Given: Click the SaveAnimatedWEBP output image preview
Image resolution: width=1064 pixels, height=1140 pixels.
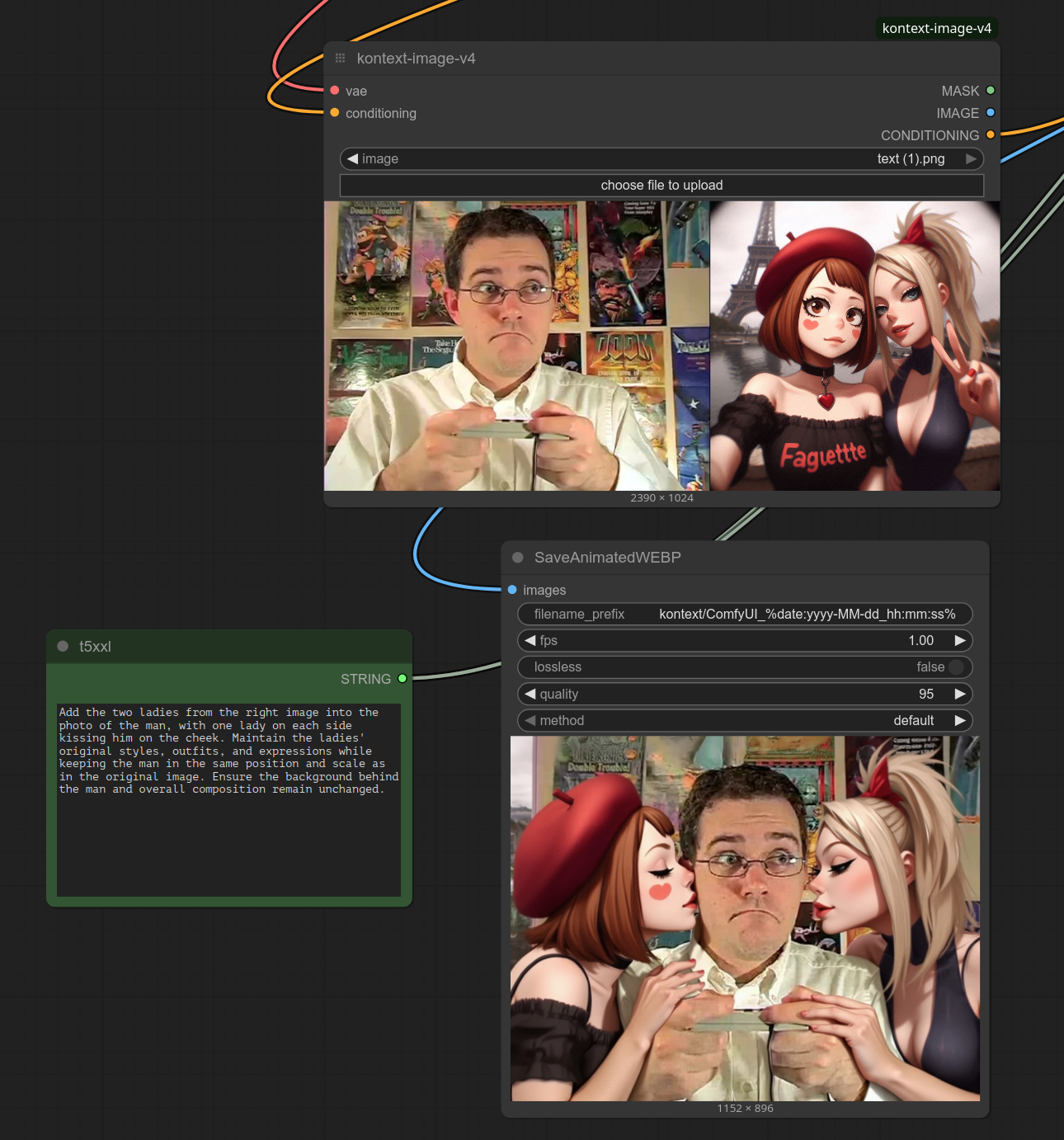Looking at the screenshot, I should click(x=745, y=918).
